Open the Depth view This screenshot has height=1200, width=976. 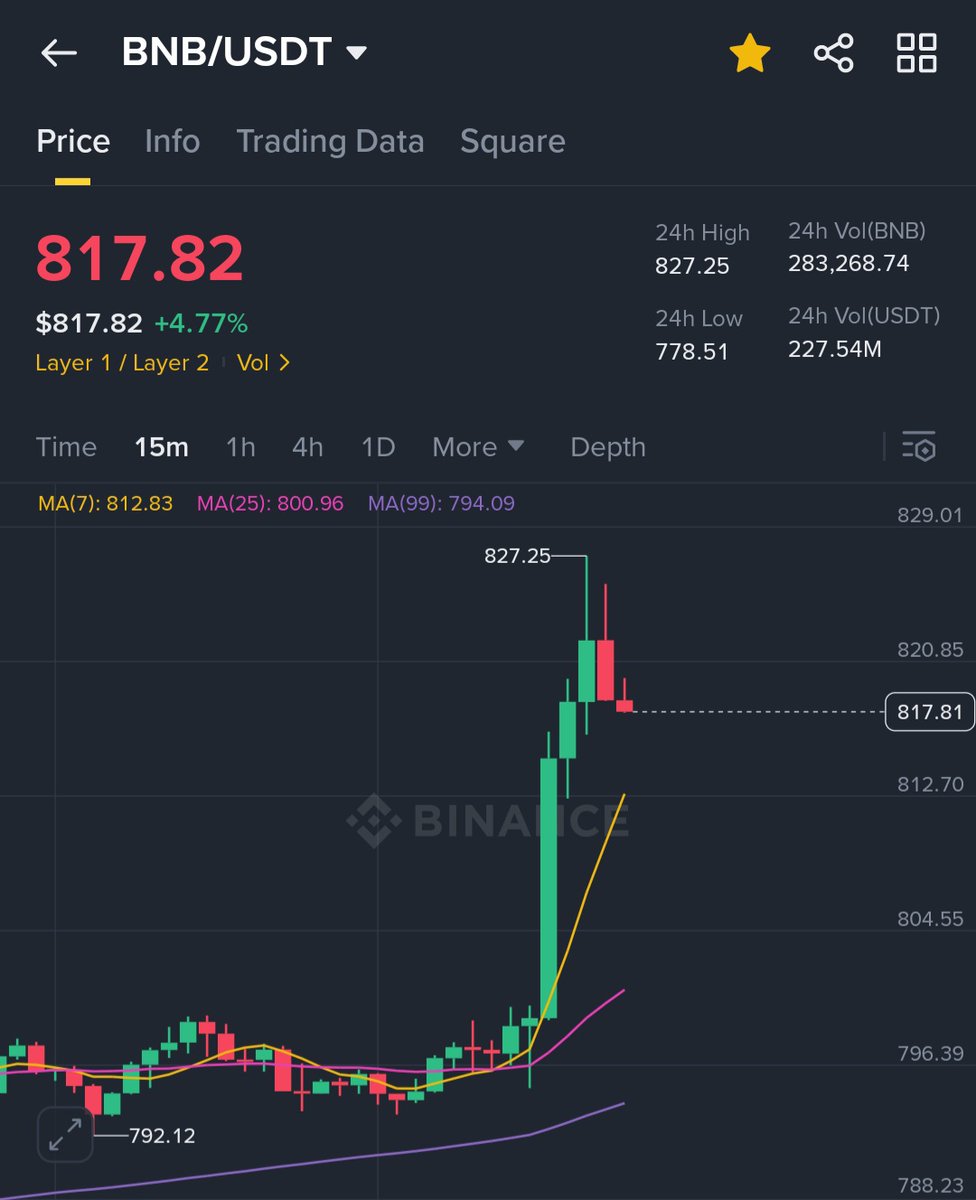606,448
